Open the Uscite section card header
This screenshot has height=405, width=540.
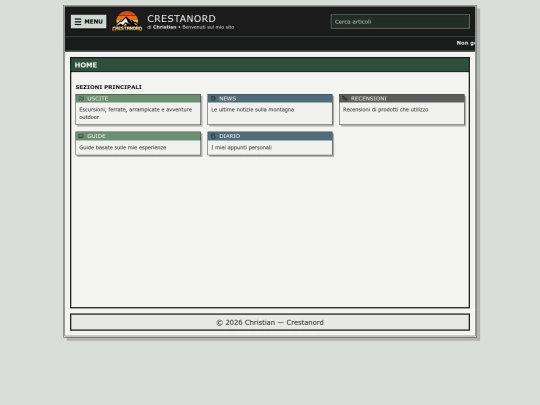pos(138,98)
